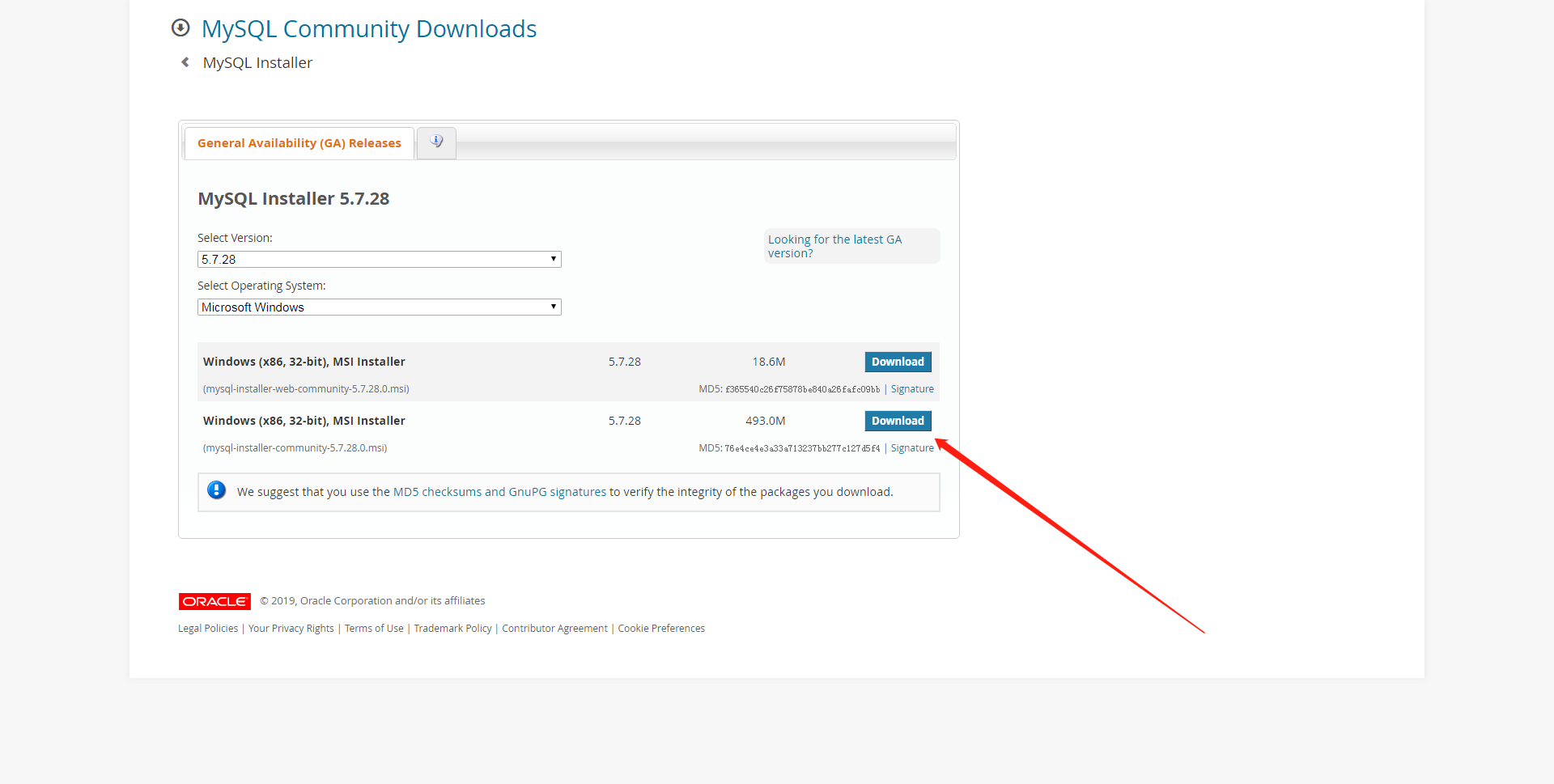Open the MySQL Community Downloads heading link
Screen dimensions: 1554x784
coord(369,29)
